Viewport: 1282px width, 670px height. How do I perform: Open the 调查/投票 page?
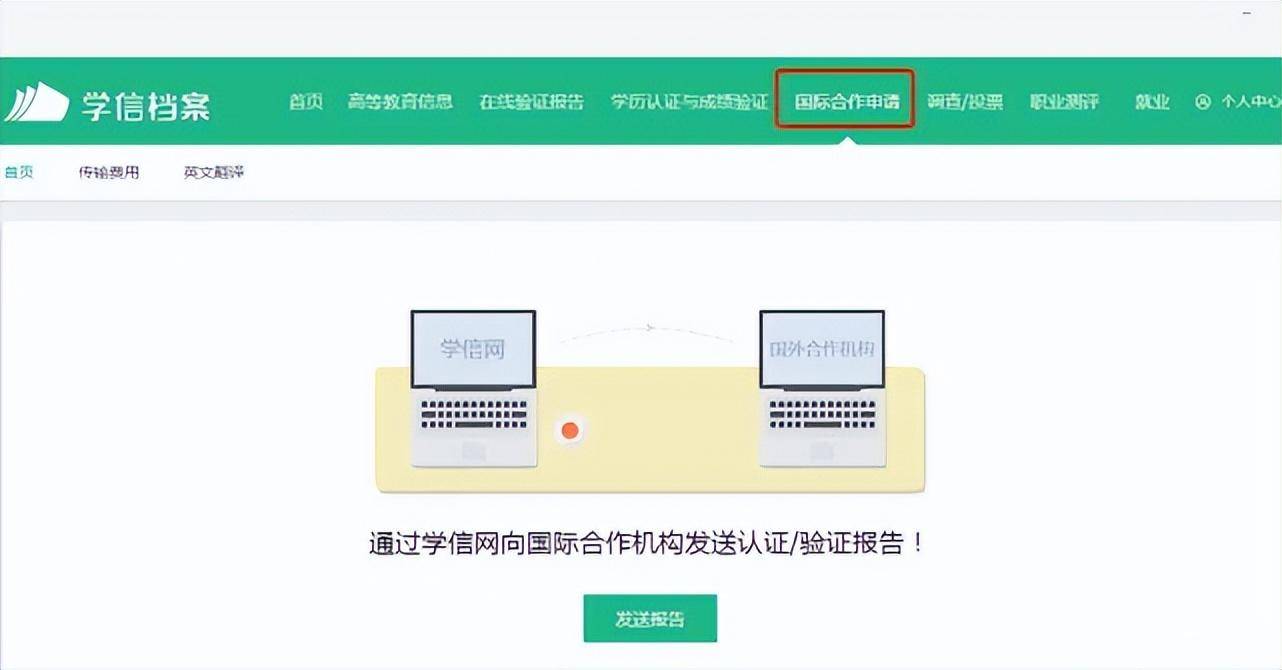965,102
